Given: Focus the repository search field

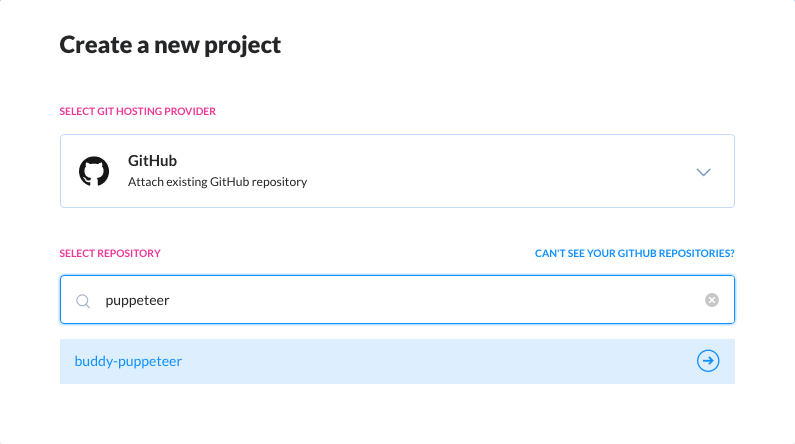Looking at the screenshot, I should [397, 300].
